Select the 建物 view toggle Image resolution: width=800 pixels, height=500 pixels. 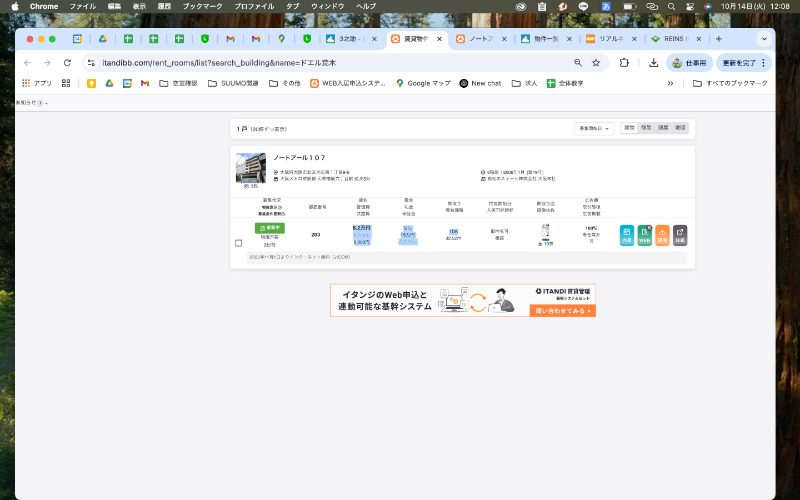click(629, 128)
